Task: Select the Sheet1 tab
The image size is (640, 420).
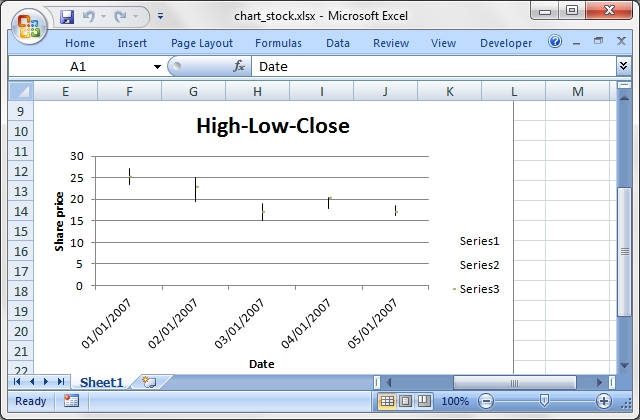Action: pyautogui.click(x=101, y=382)
